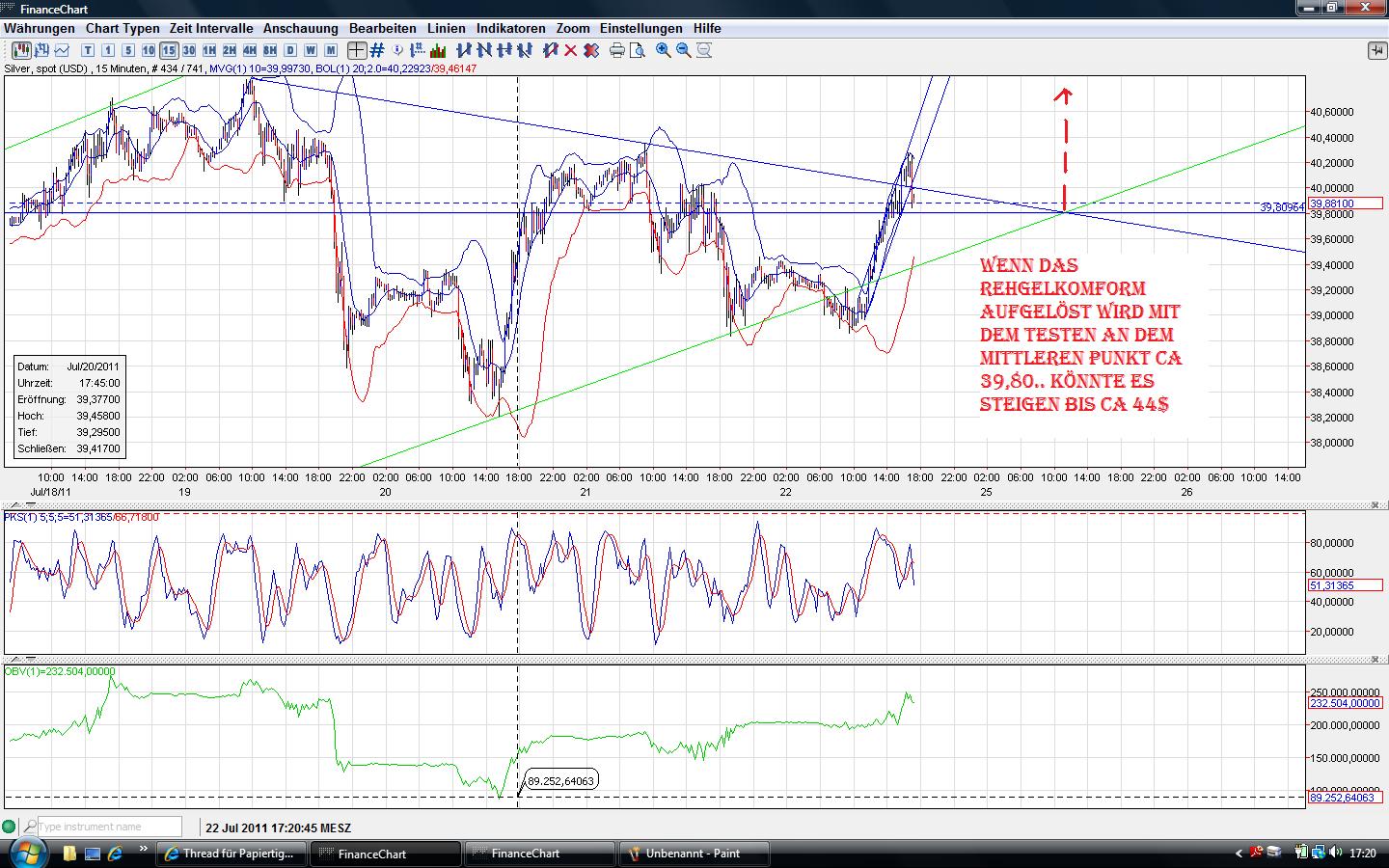
Task: Set the interval to 30 minutes
Action: 189,50
